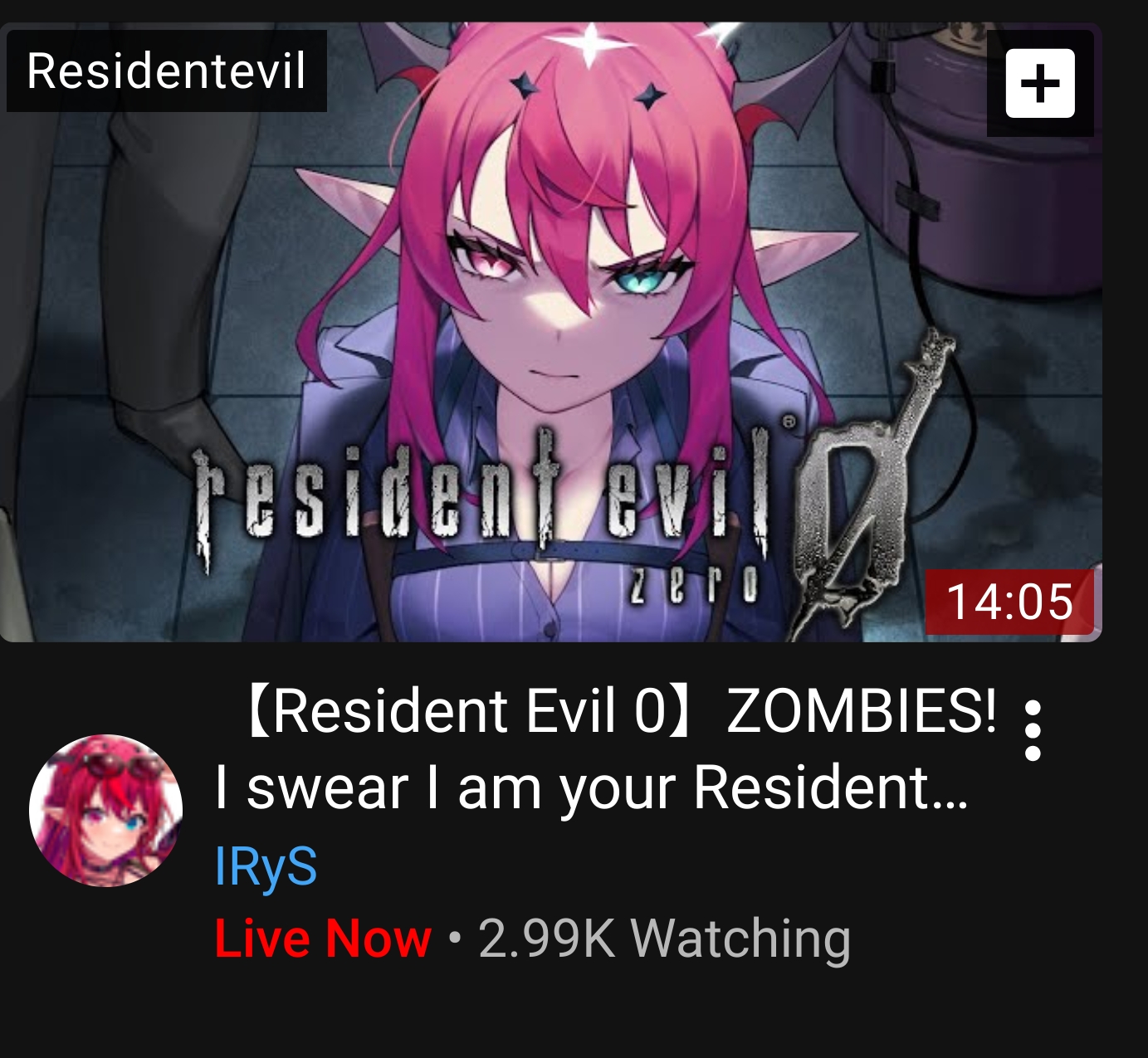Click the character's cyan eye in thumbnail
Viewport: 1148px width, 1058px height.
[x=643, y=280]
